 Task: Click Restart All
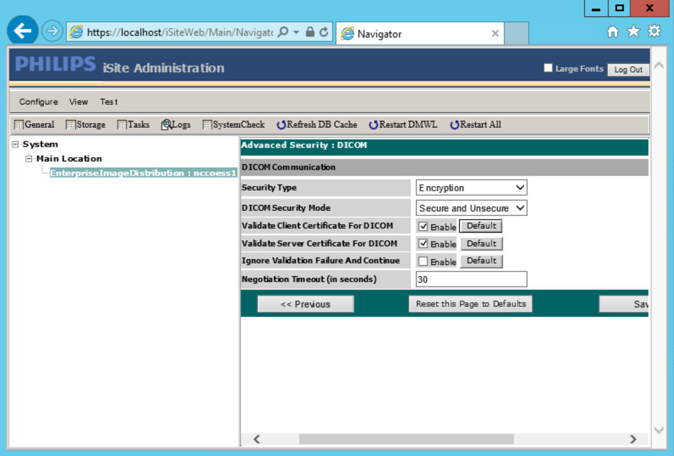pyautogui.click(x=475, y=125)
